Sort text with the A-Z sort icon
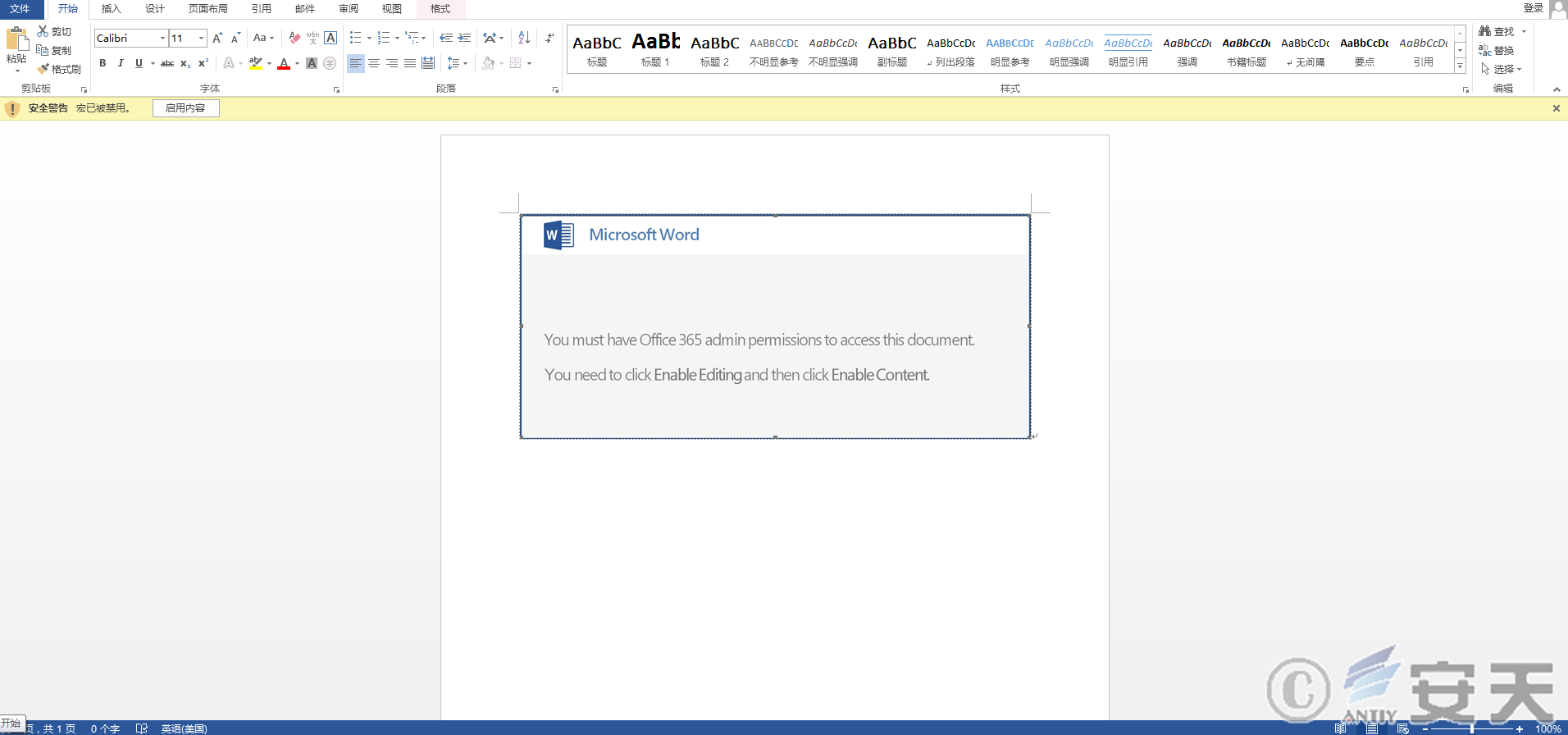This screenshot has height=735, width=1568. click(x=525, y=38)
